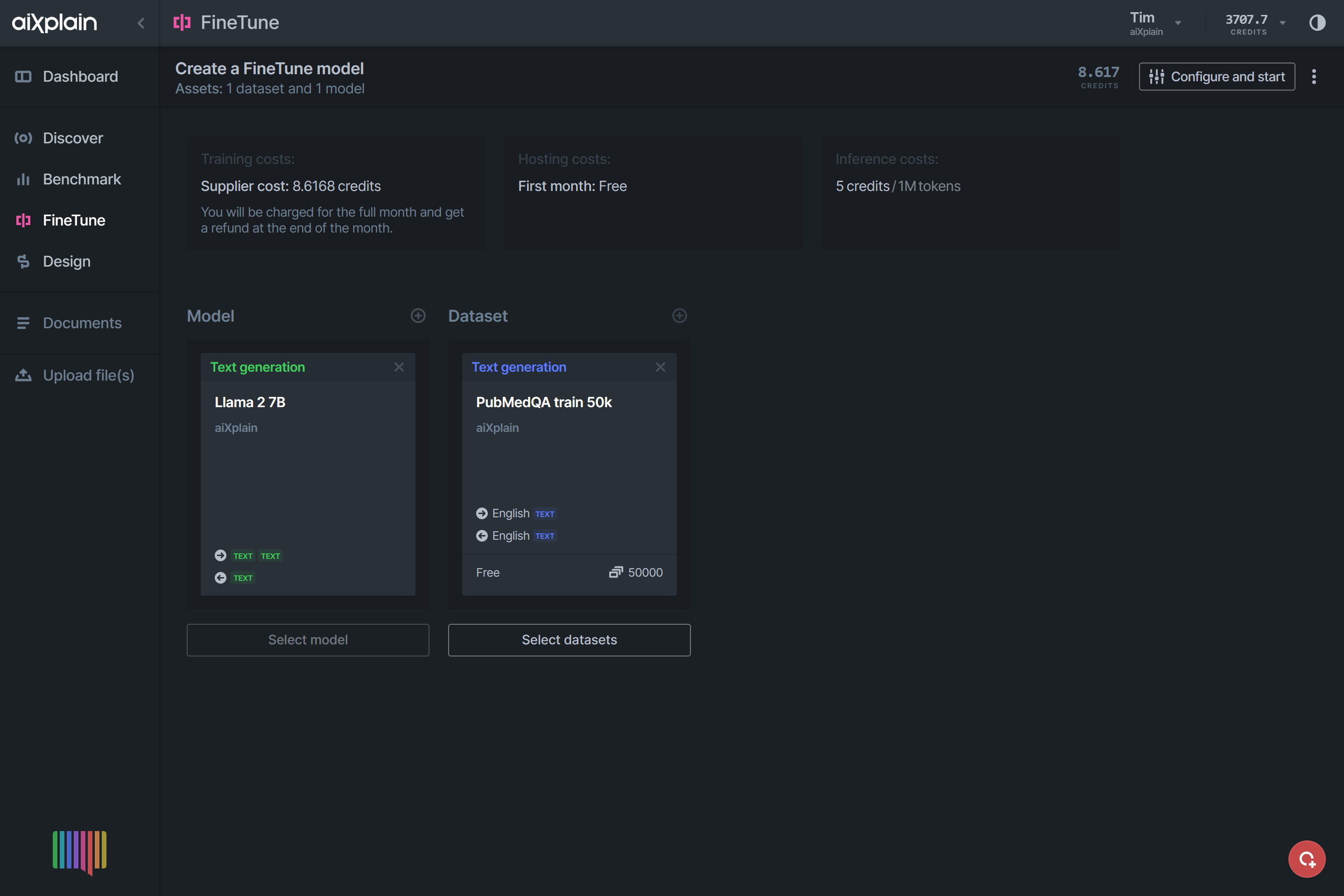Collapse the sidebar with the back chevron
Viewport: 1344px width, 896px height.
(x=141, y=23)
